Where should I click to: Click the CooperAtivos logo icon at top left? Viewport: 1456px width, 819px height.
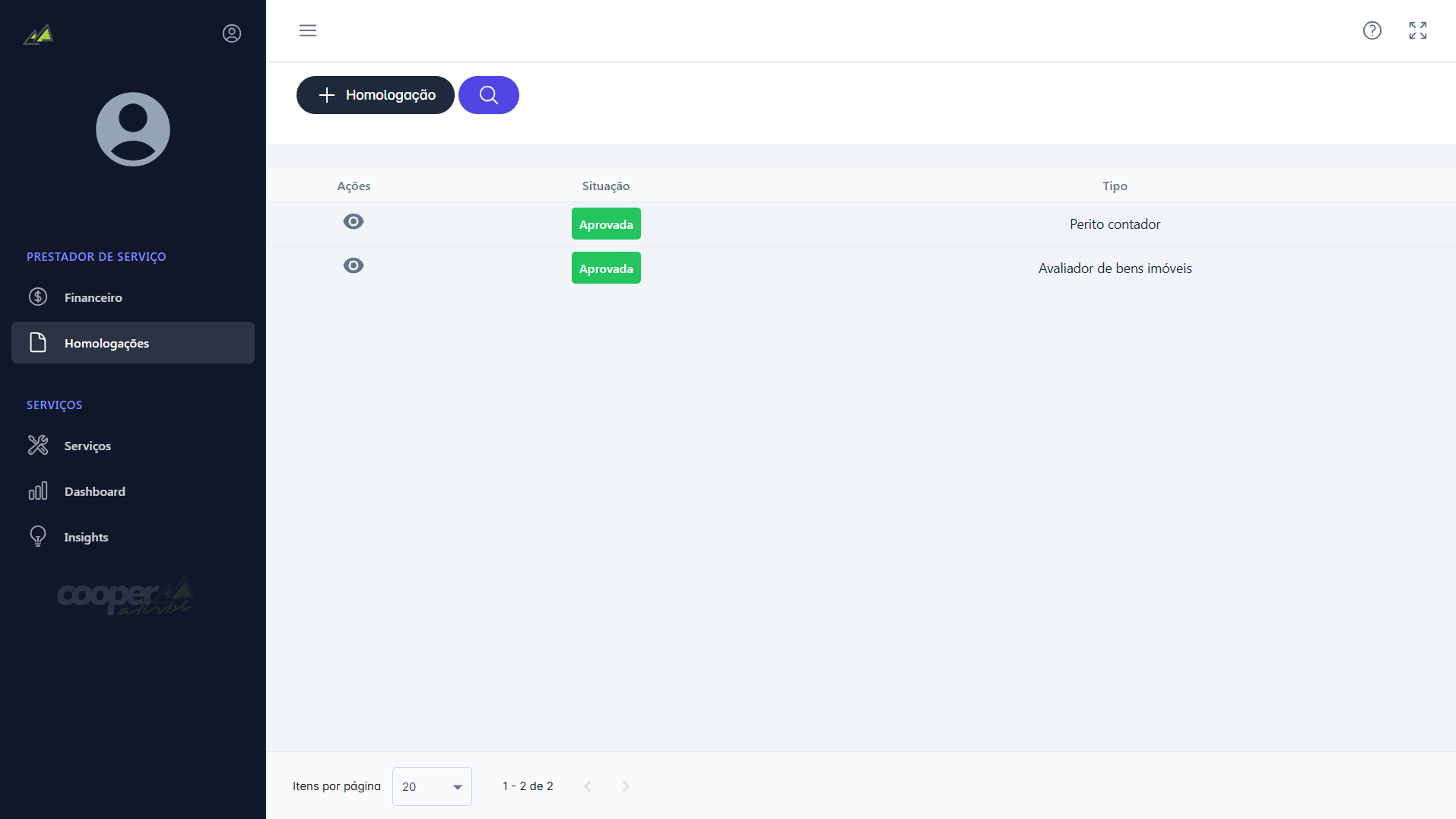38,34
